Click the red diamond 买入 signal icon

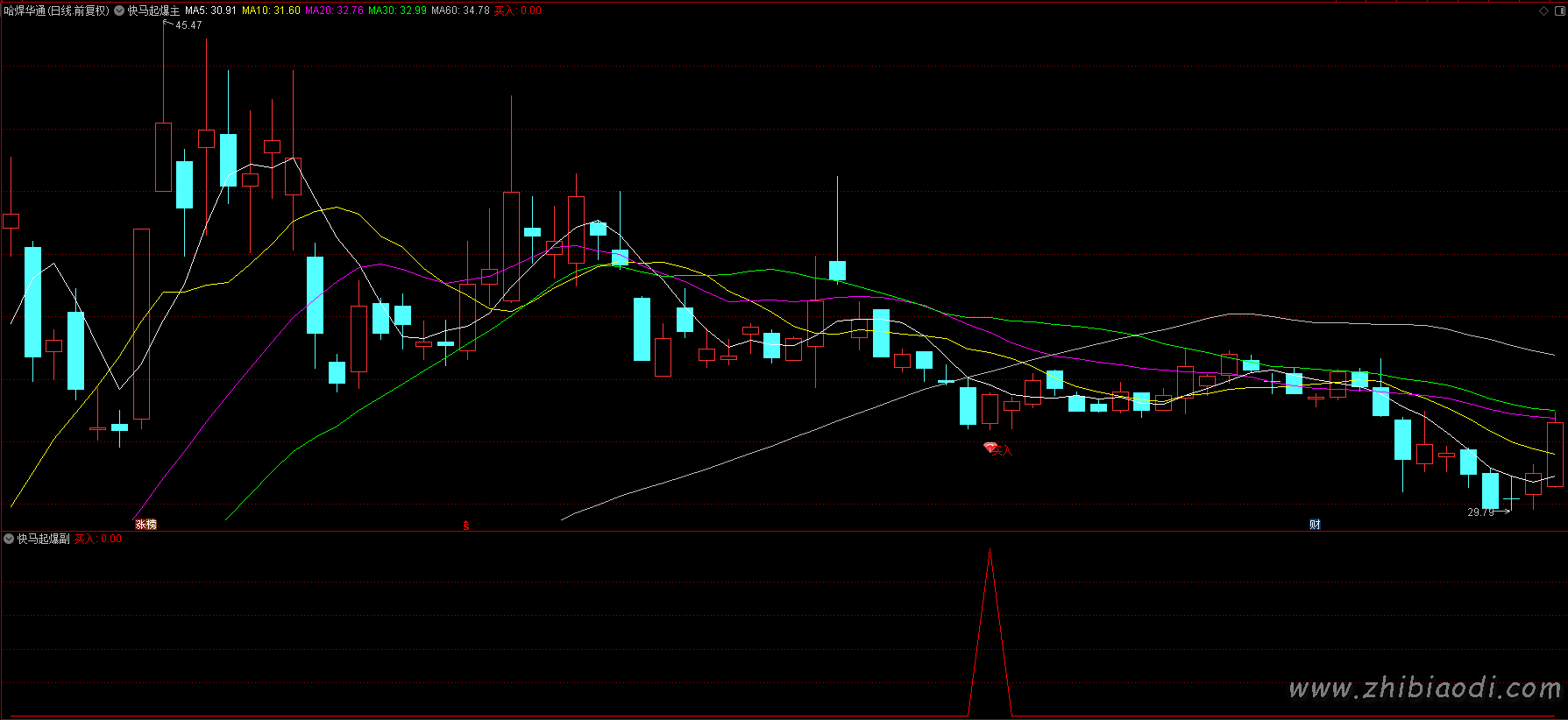click(x=990, y=448)
